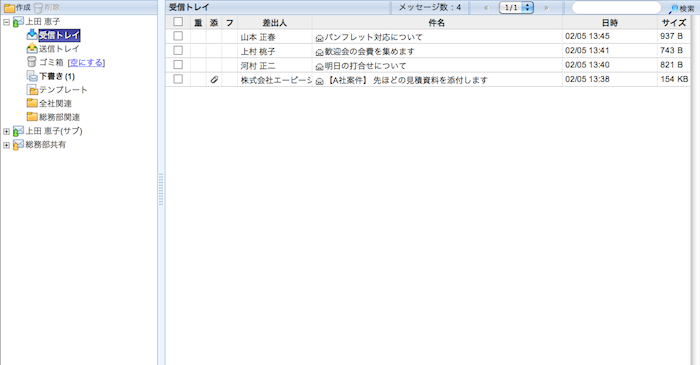Click the 送信トレイ outbox icon
This screenshot has height=365, width=700.
tap(32, 48)
